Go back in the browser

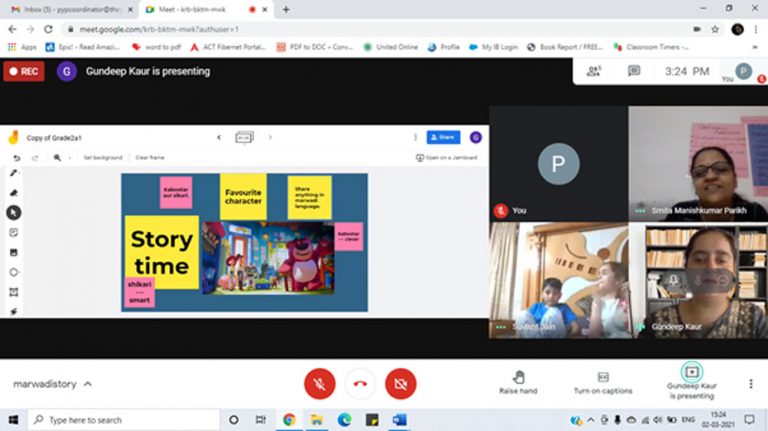click(x=12, y=29)
